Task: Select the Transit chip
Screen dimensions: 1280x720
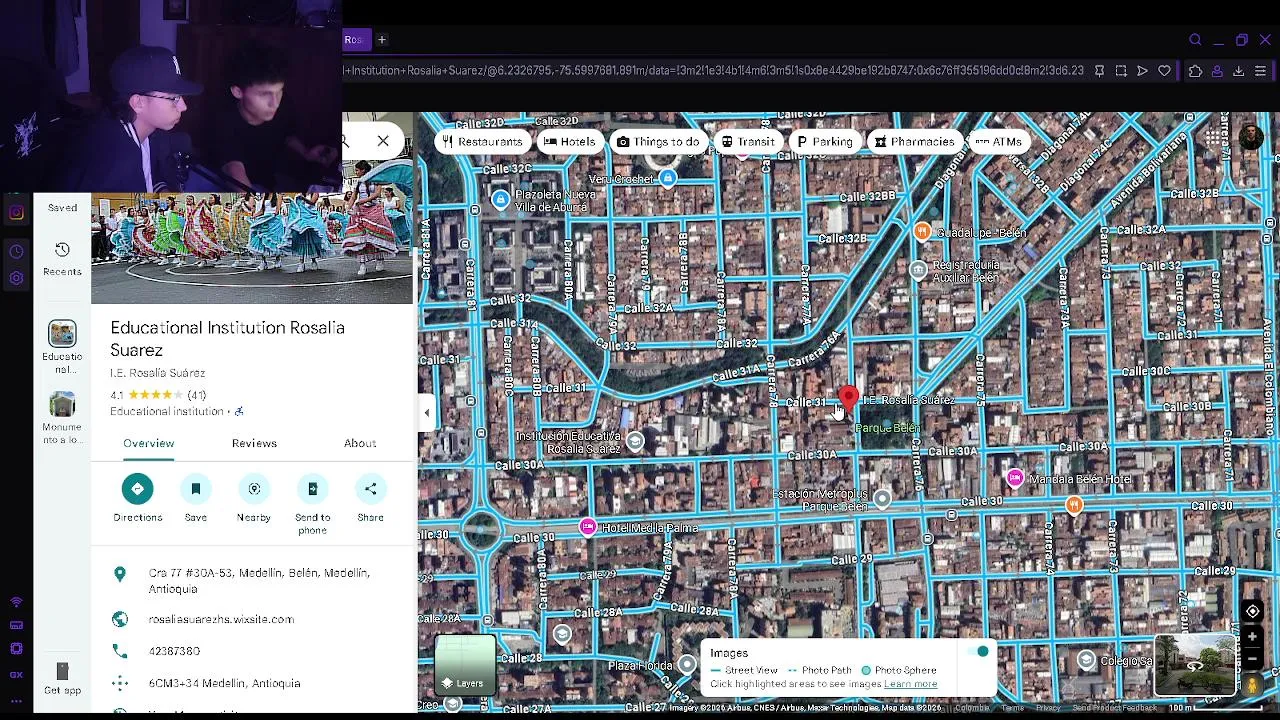Action: tap(748, 142)
